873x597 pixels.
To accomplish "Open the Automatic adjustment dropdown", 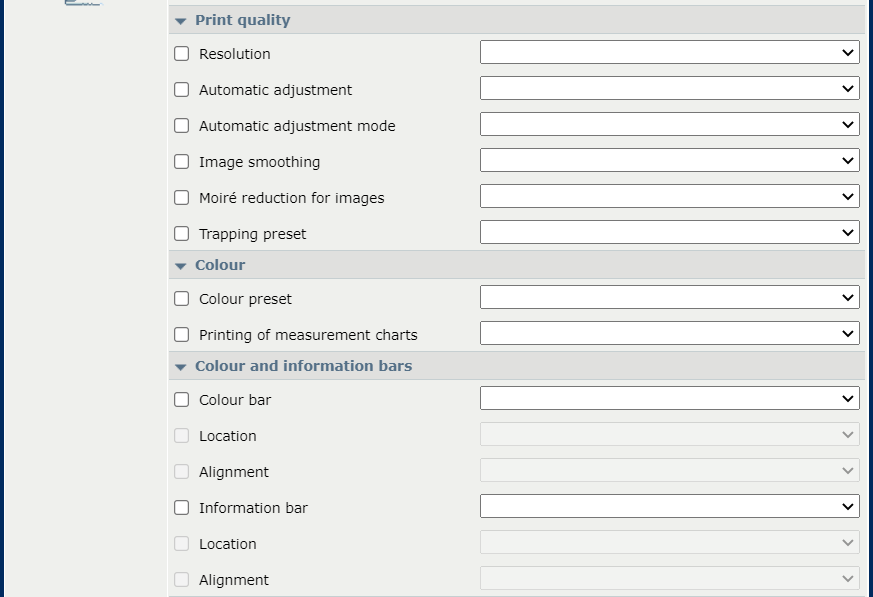I will click(669, 89).
